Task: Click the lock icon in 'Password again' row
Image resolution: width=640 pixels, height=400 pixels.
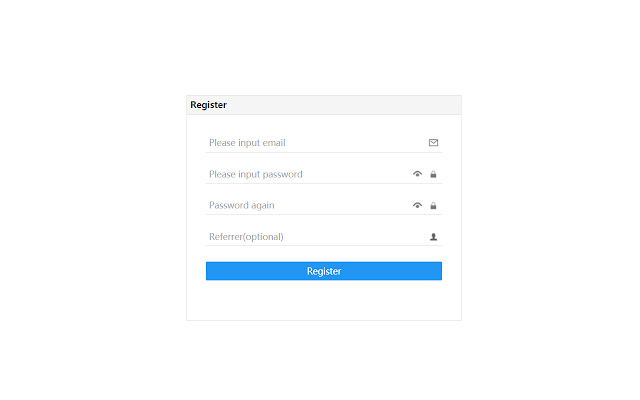Action: coord(433,206)
